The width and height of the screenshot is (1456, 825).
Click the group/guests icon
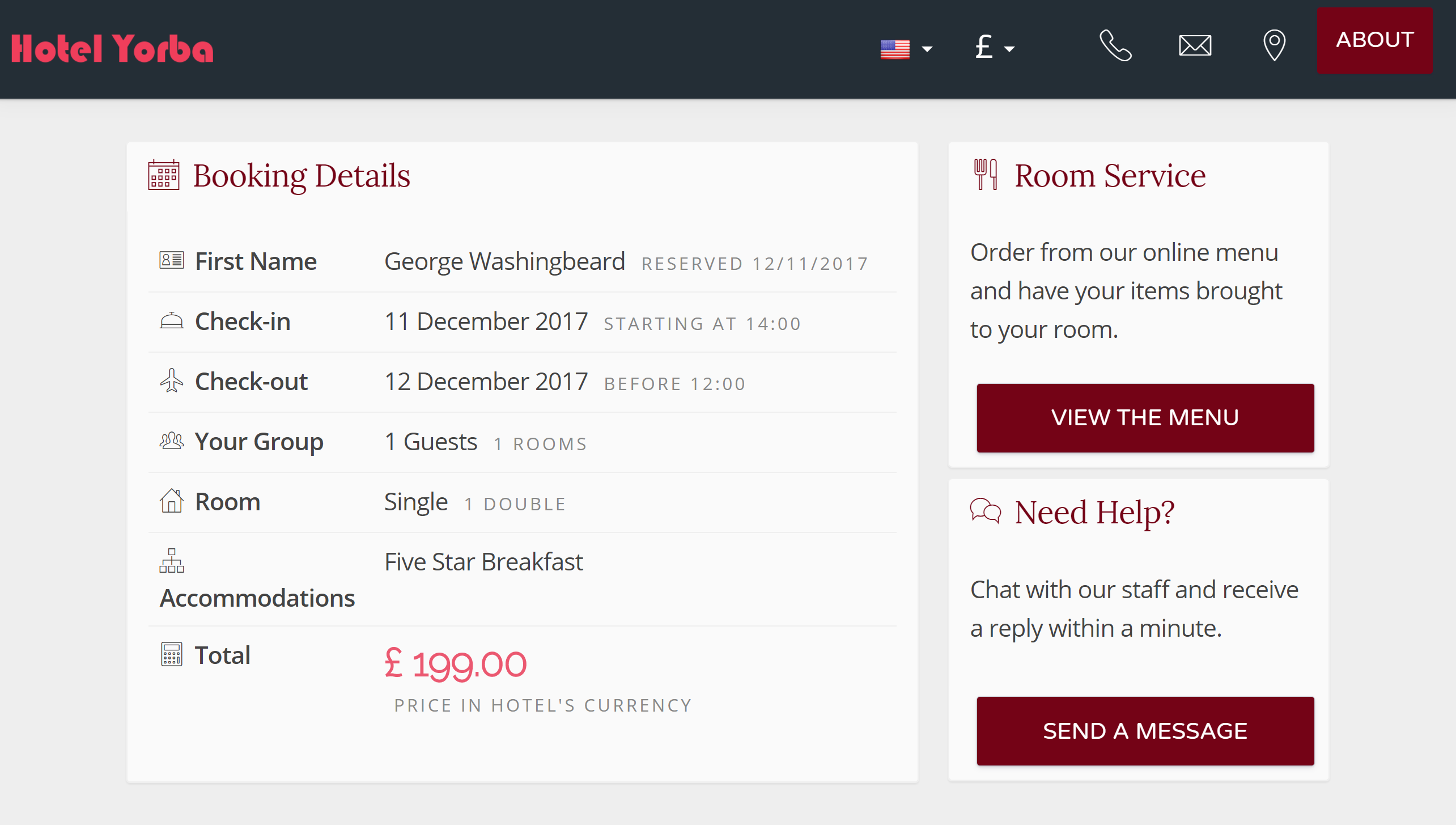coord(172,441)
